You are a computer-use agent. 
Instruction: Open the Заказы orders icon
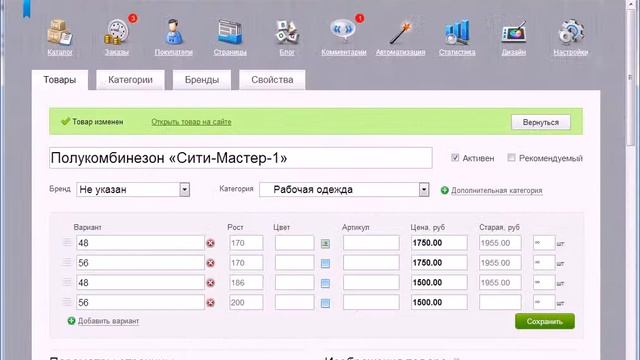pyautogui.click(x=117, y=32)
